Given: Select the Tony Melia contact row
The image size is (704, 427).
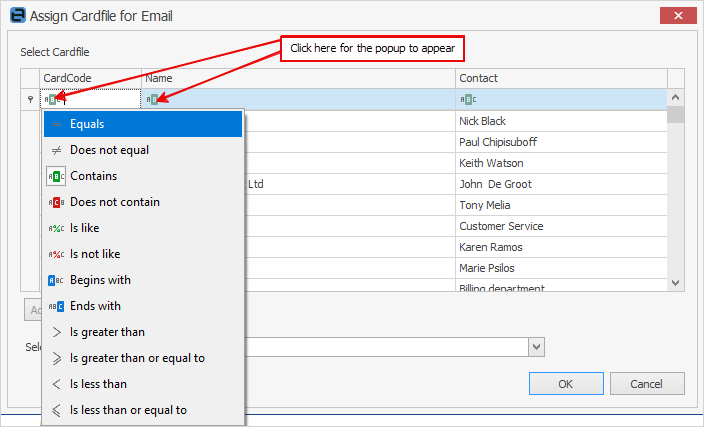Looking at the screenshot, I should tap(561, 205).
